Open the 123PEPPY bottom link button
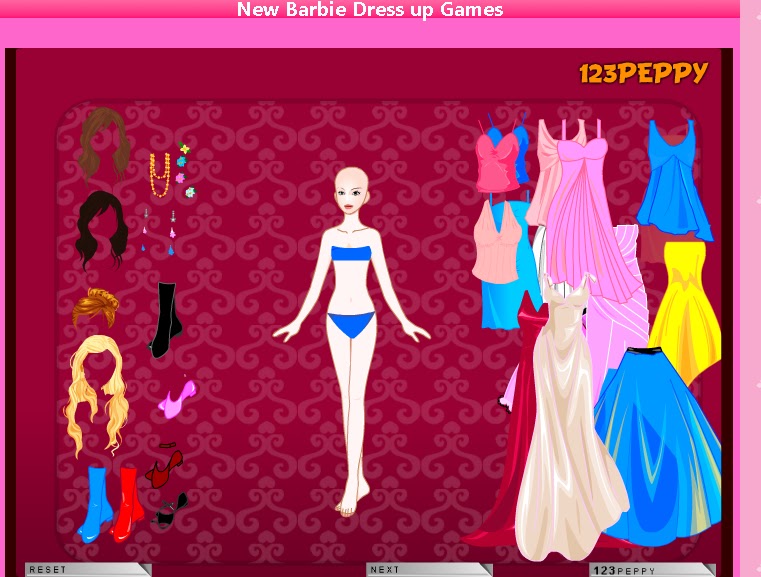 (652, 570)
